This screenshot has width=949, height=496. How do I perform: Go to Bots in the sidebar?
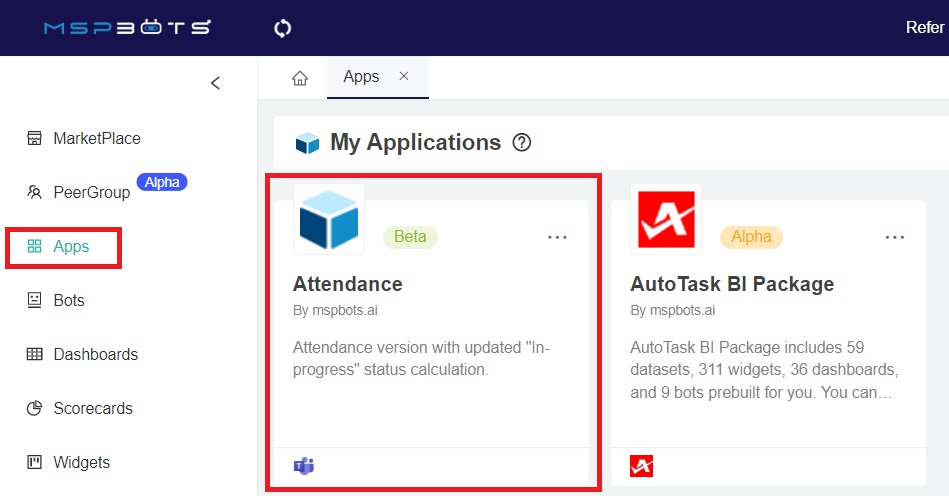point(68,300)
